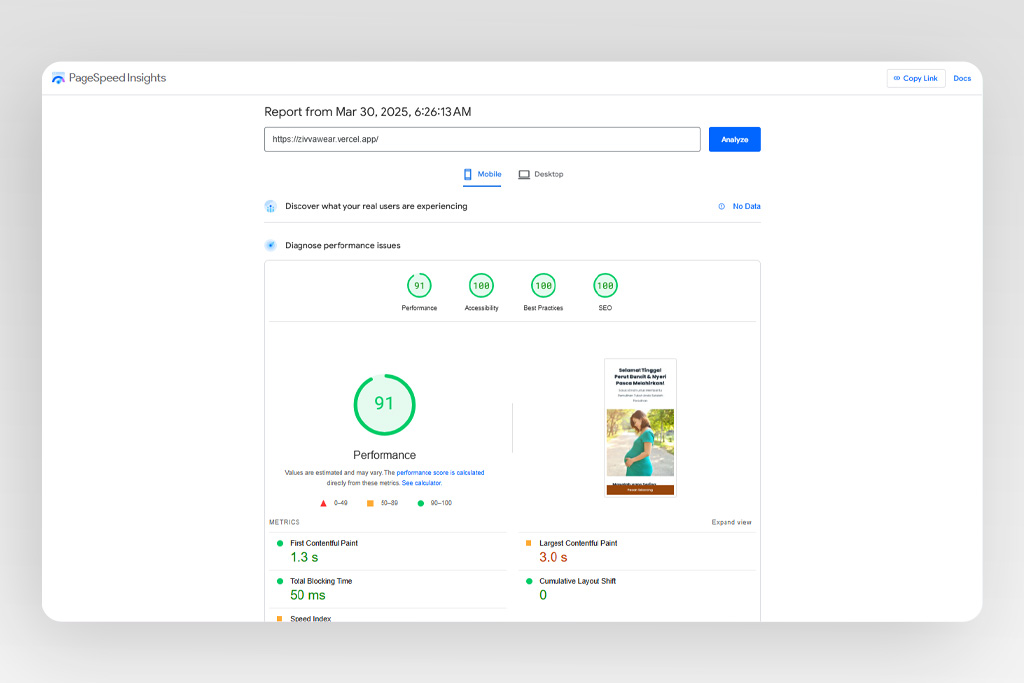Switch to the Mobile tab
The image size is (1024, 683).
click(x=482, y=174)
